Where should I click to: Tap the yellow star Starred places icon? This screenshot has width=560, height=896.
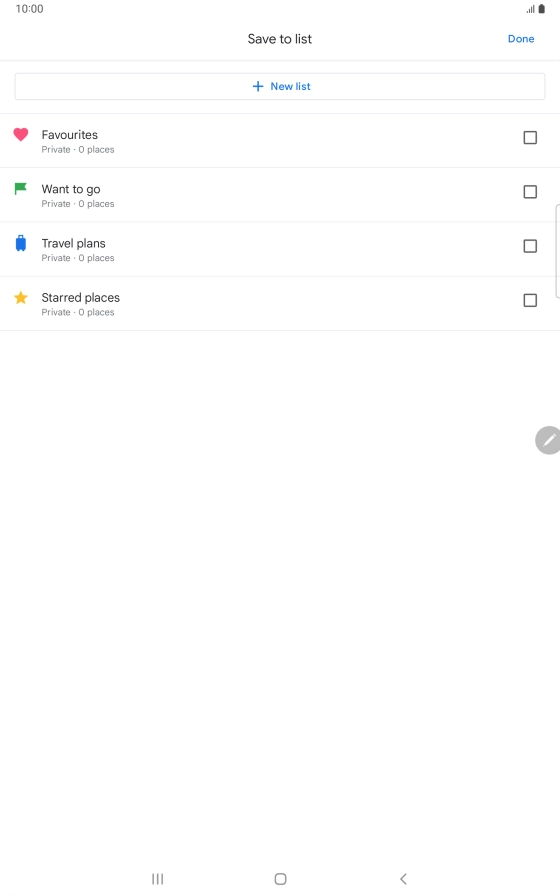click(x=21, y=298)
